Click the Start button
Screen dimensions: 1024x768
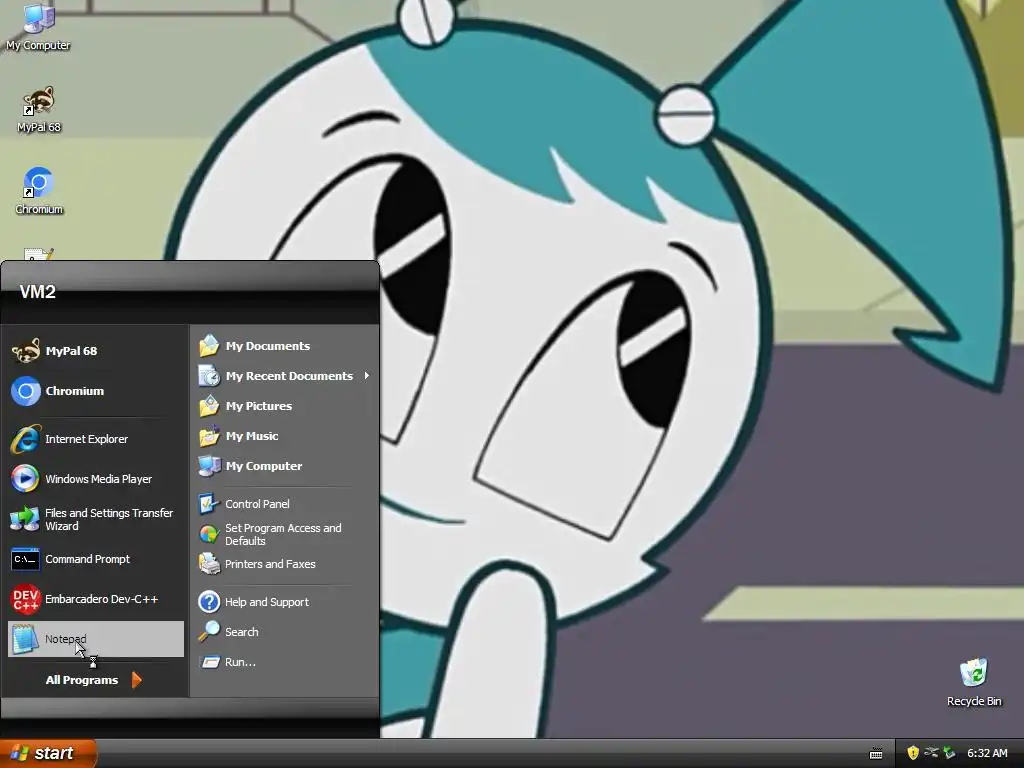click(x=48, y=753)
